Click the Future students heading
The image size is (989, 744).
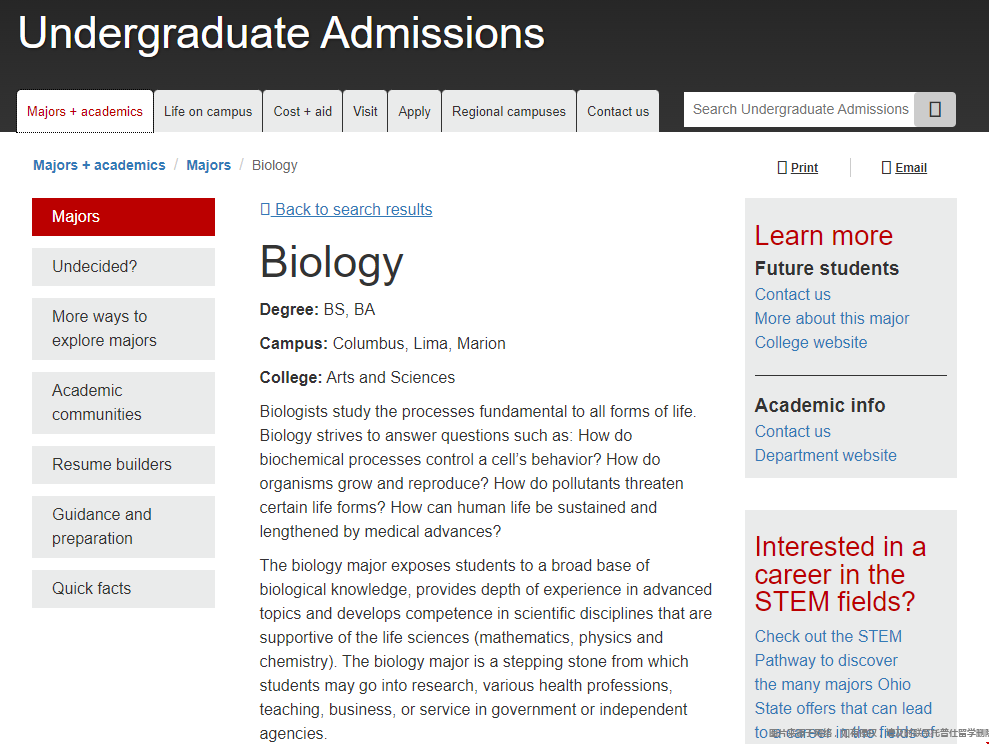pos(827,269)
